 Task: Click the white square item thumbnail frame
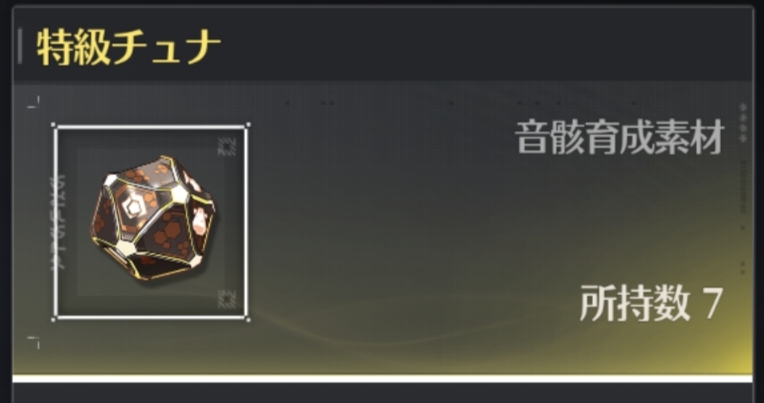pyautogui.click(x=151, y=222)
